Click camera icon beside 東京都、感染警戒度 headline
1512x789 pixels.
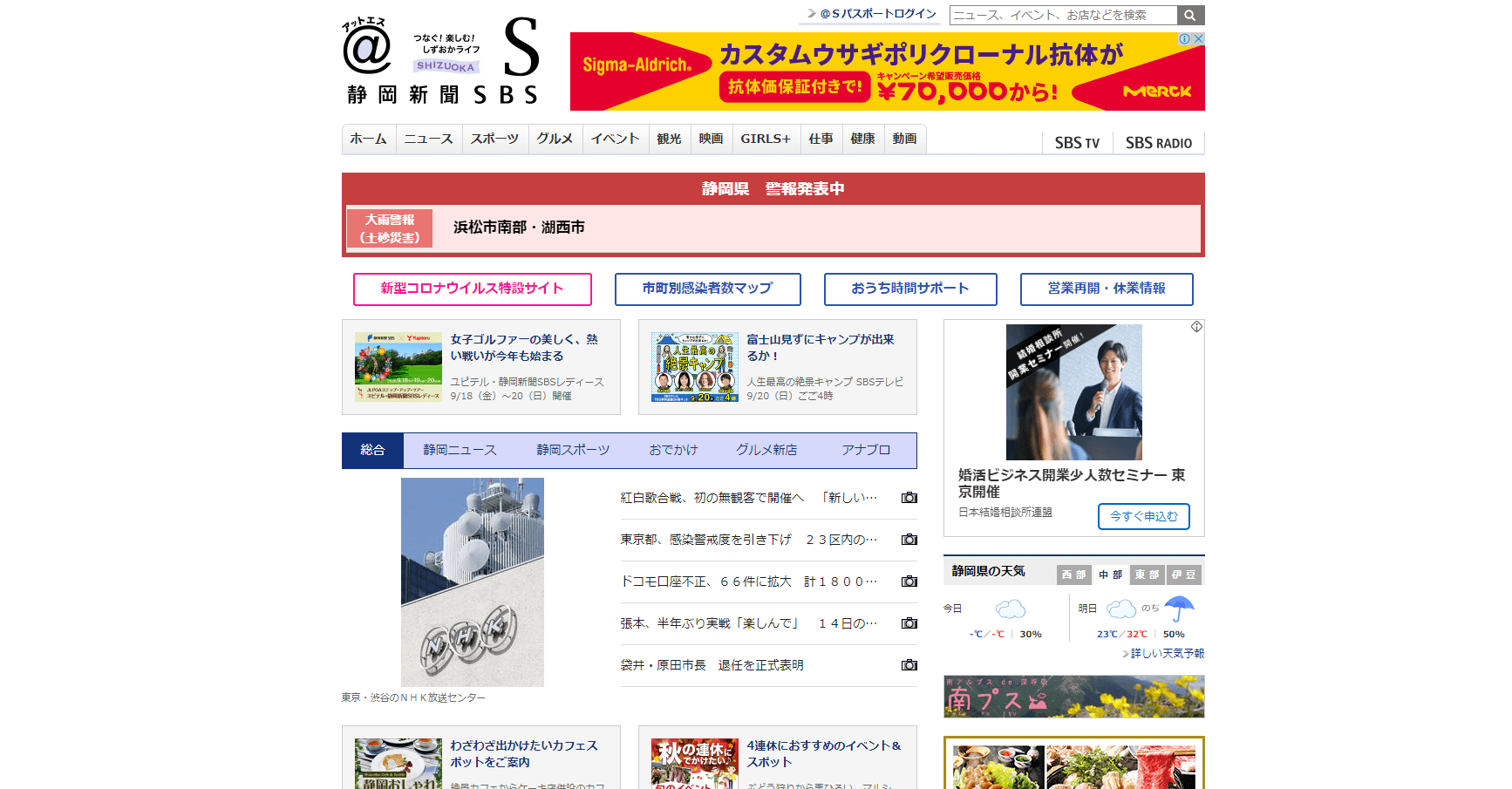[x=909, y=540]
